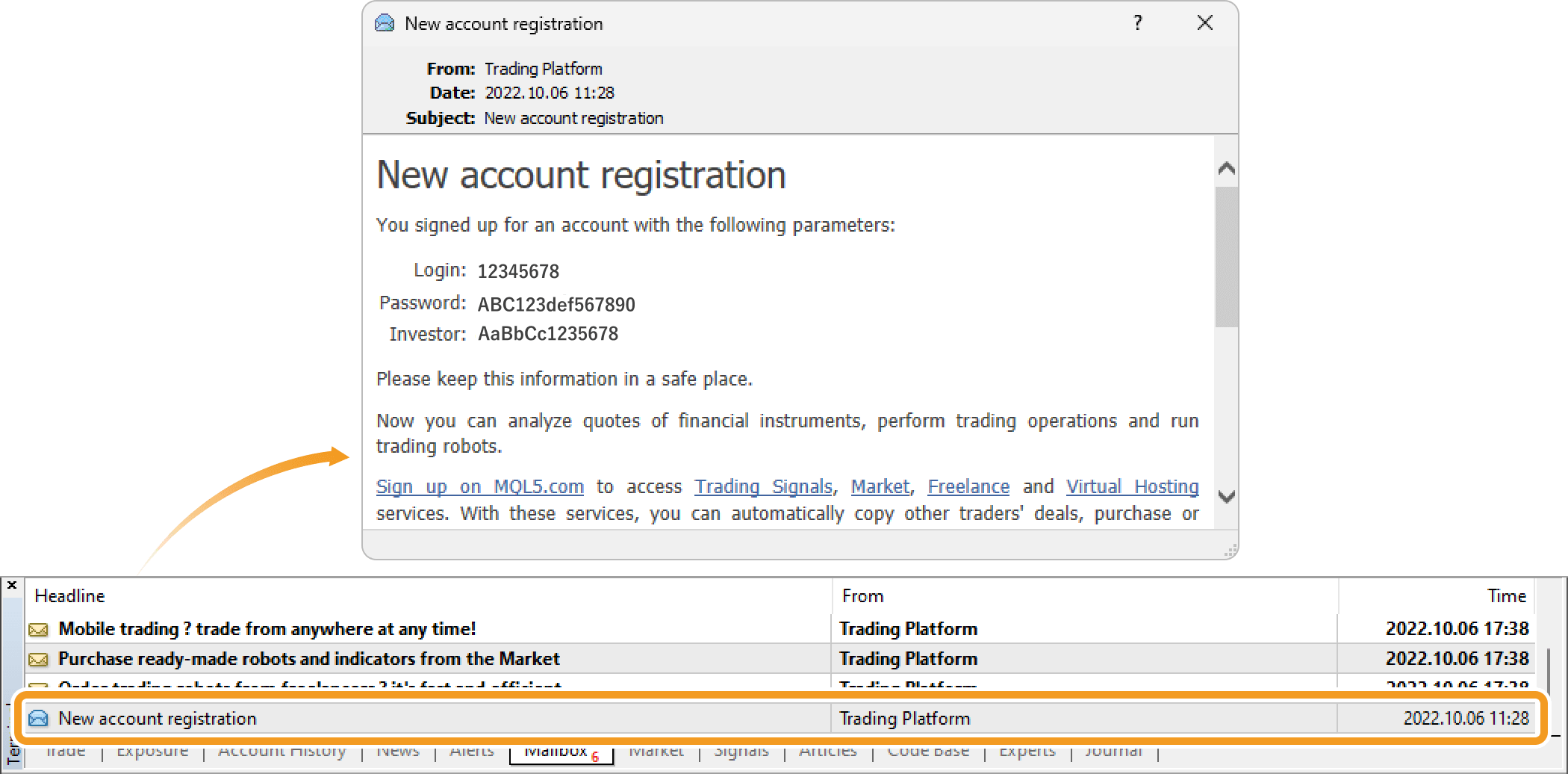Screen dimensions: 1568x774
Task: Click the message scrollbar thumb
Action: pyautogui.click(x=1226, y=256)
